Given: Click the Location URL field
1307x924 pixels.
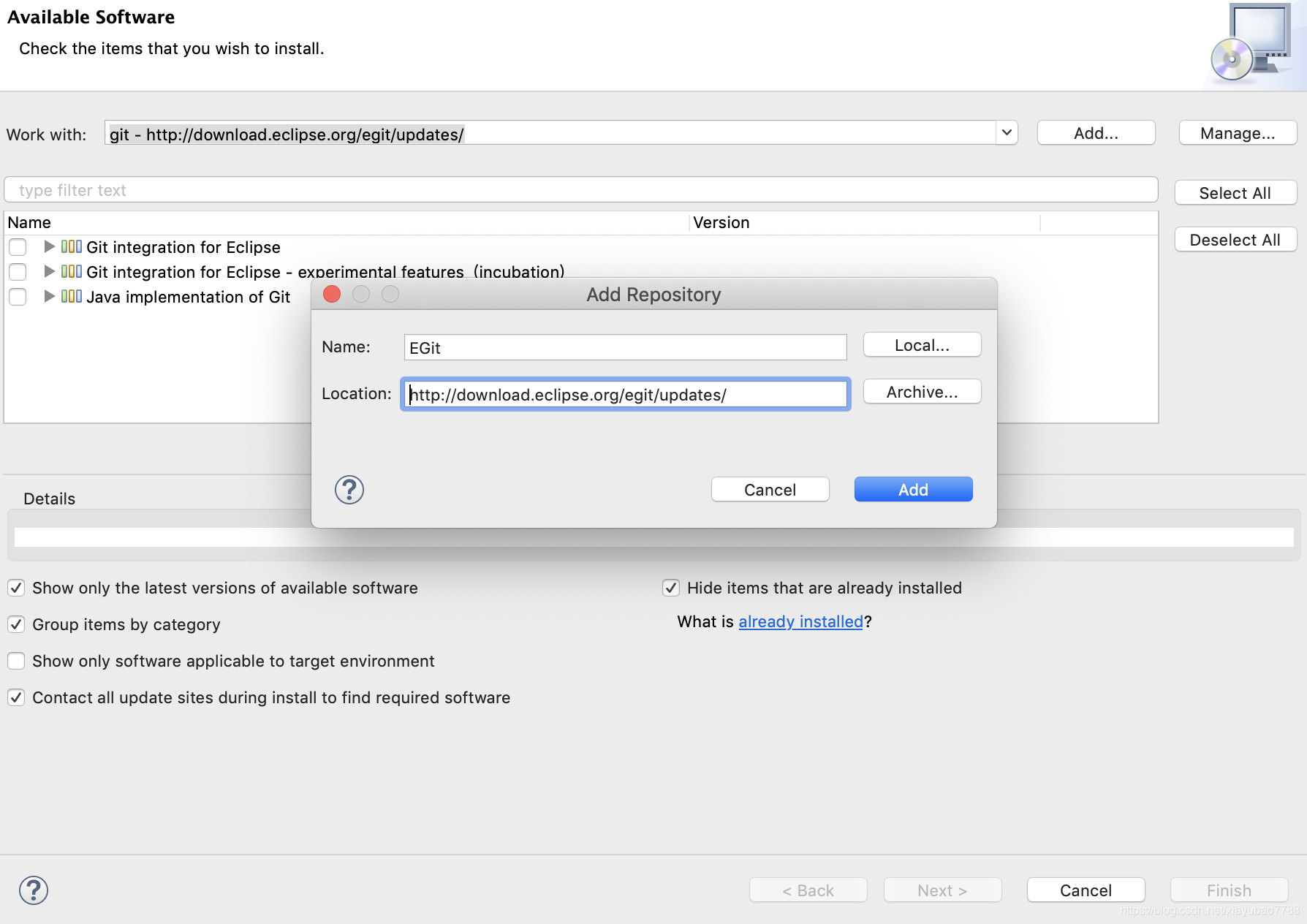Looking at the screenshot, I should 625,395.
